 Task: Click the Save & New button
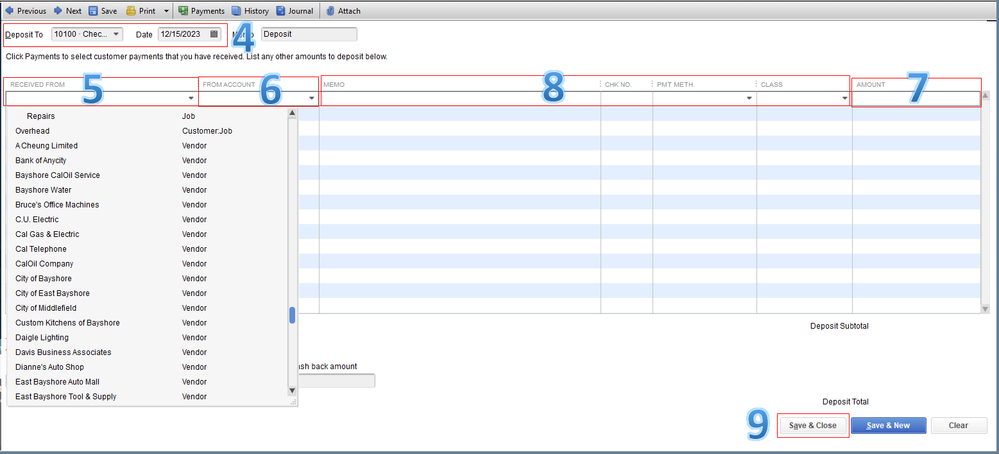click(x=888, y=425)
